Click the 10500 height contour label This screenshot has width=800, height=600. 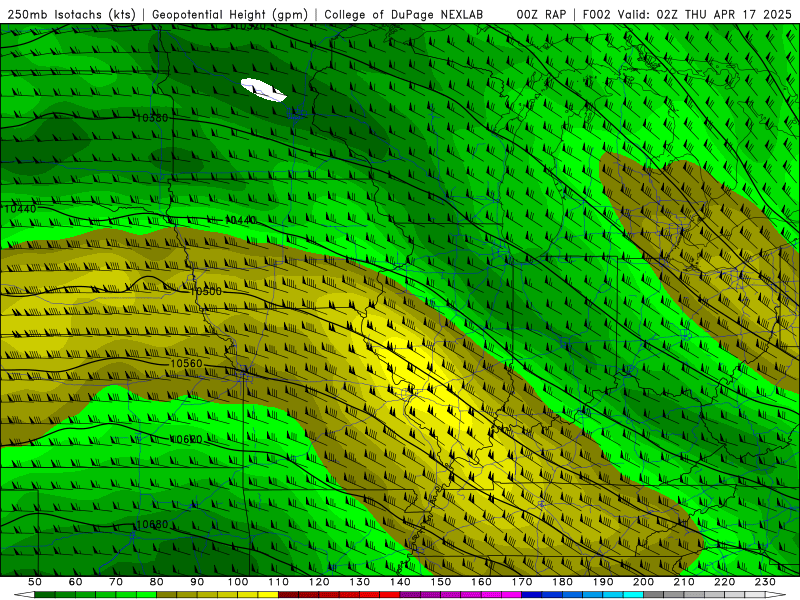click(206, 291)
